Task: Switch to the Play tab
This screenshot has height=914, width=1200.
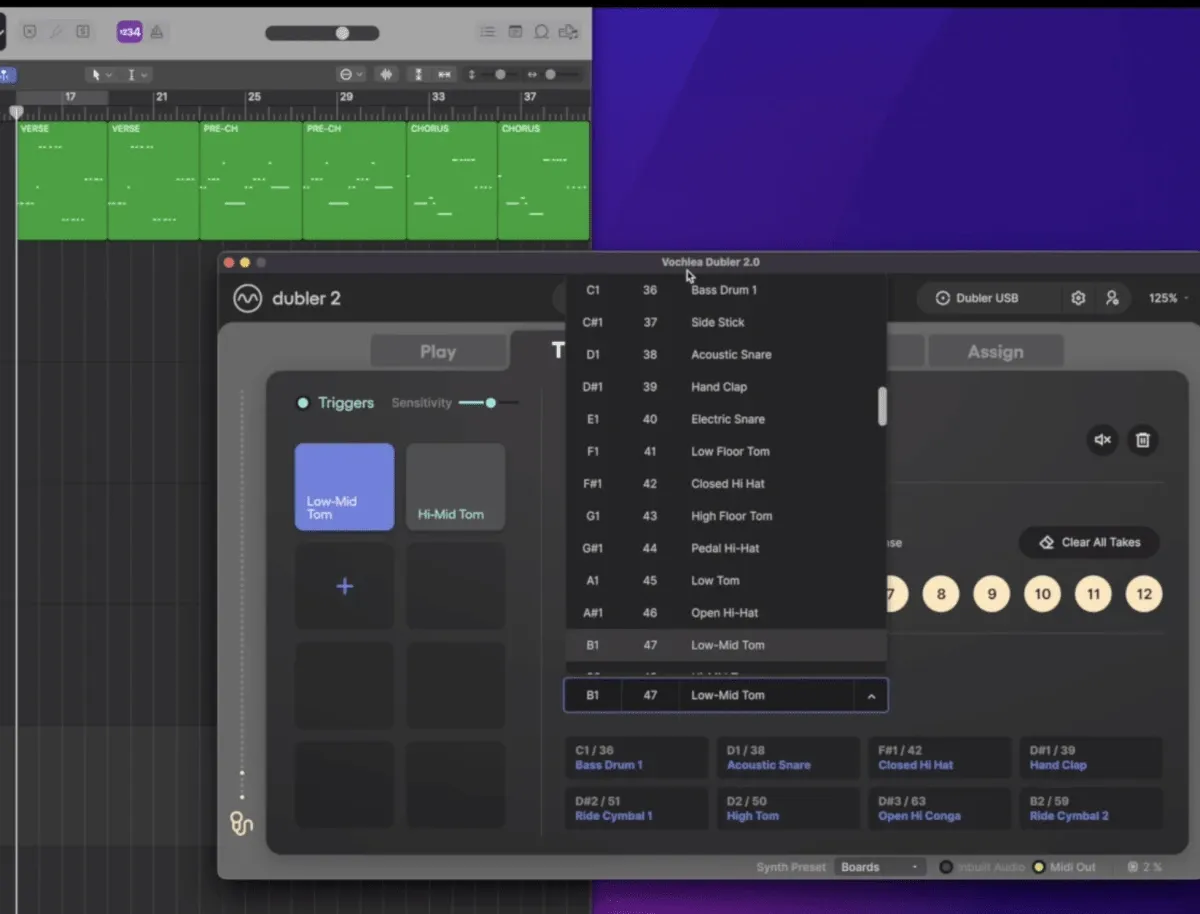Action: pyautogui.click(x=438, y=352)
